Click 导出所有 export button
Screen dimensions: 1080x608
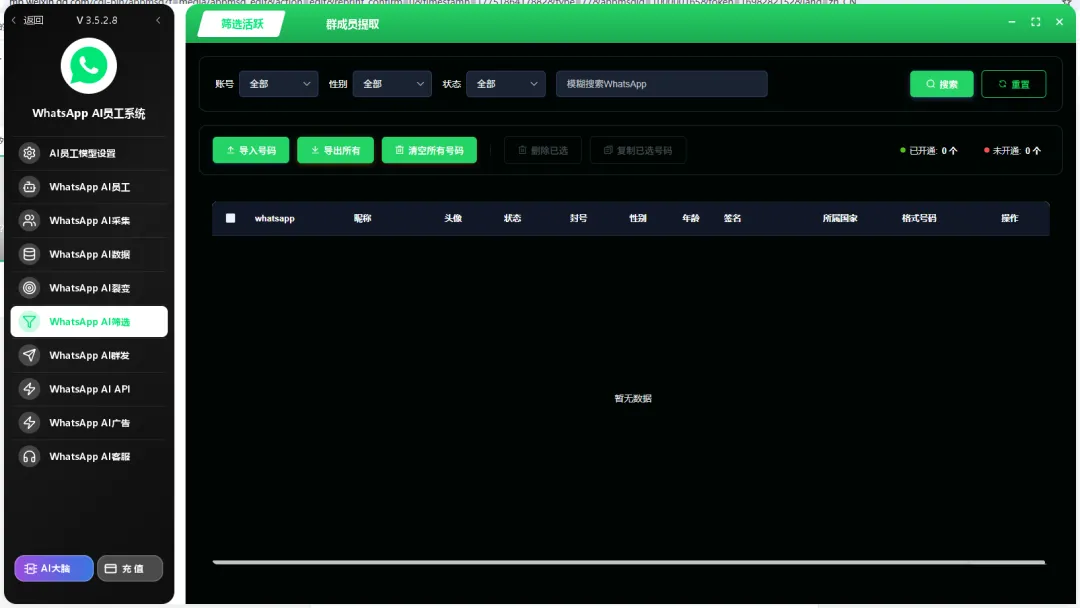tap(335, 150)
